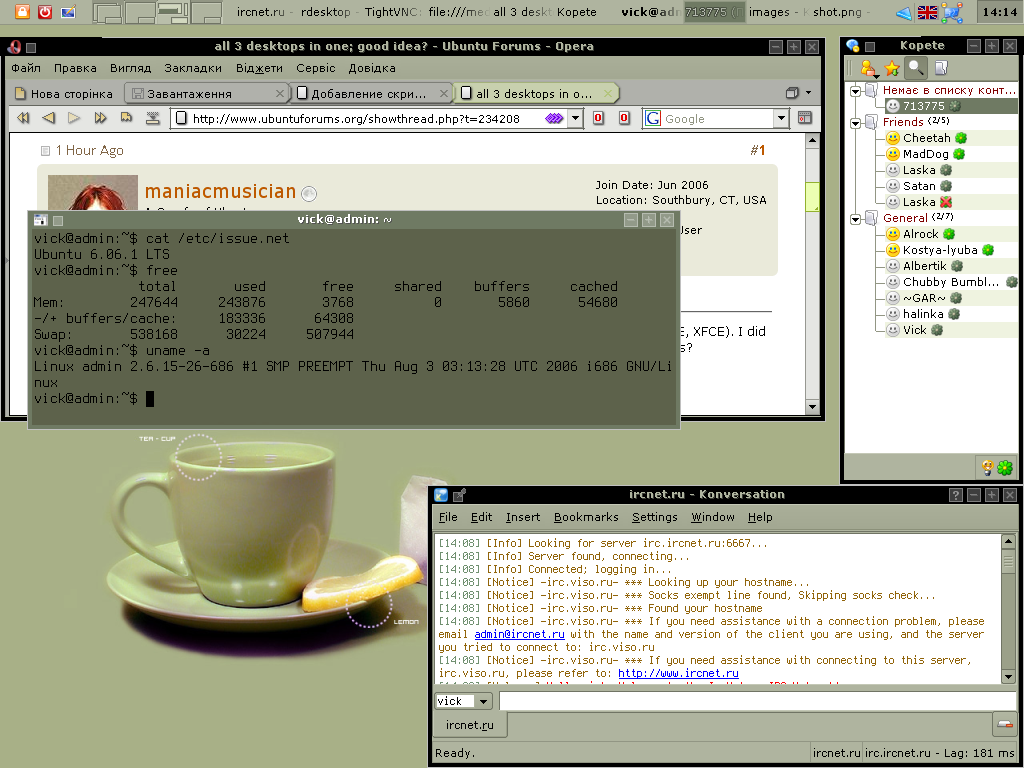This screenshot has height=768, width=1024.
Task: Click the Opera logo icon in window title bar
Action: point(14,46)
